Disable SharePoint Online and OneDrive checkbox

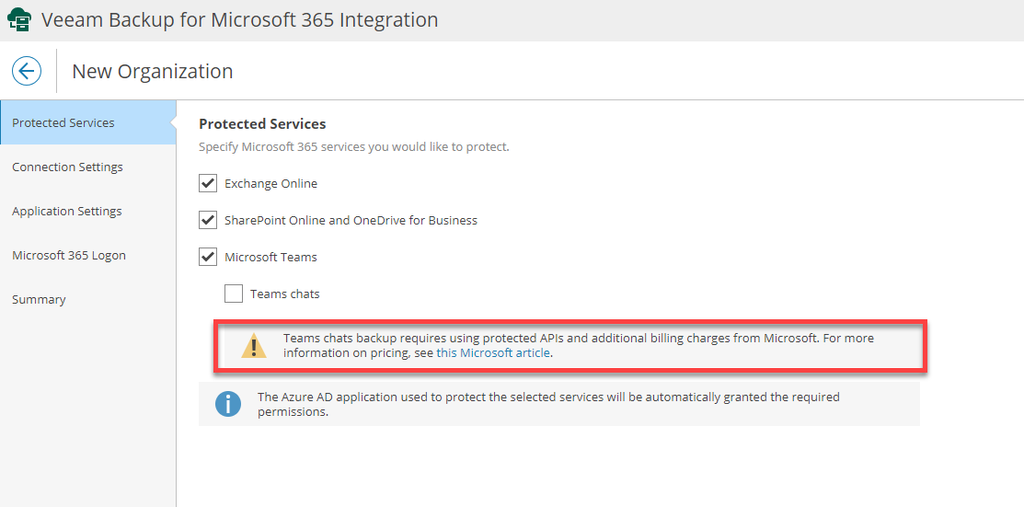click(x=208, y=220)
